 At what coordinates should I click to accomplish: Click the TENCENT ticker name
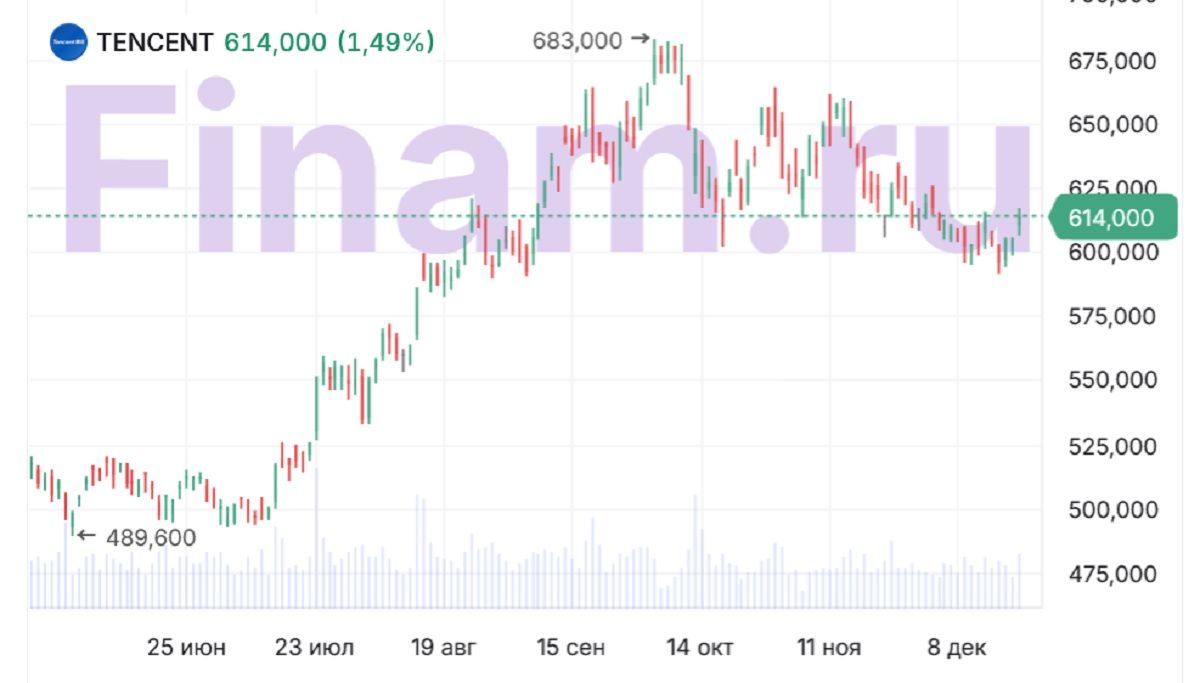coord(154,42)
